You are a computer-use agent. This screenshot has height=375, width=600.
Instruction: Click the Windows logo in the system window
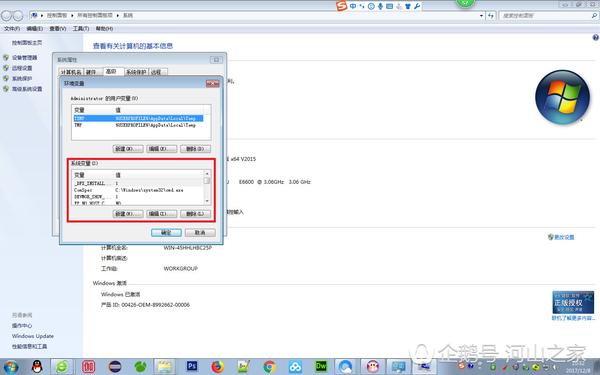point(562,97)
